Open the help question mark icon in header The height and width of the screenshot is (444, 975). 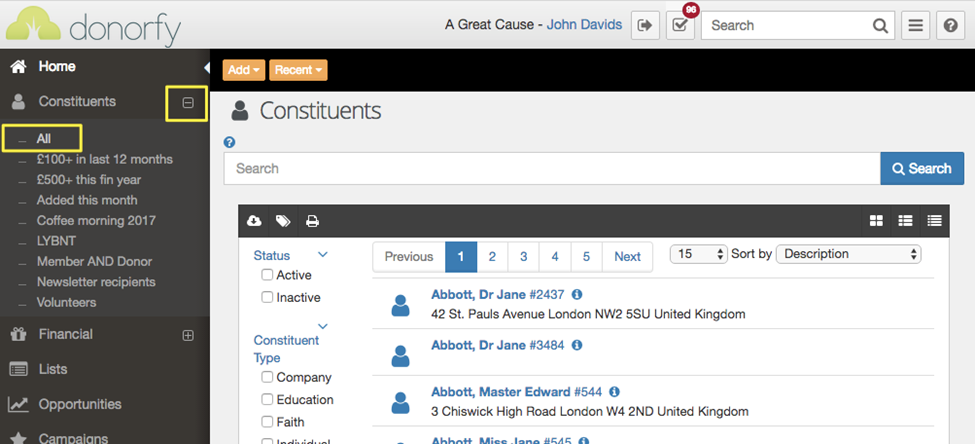pos(950,26)
